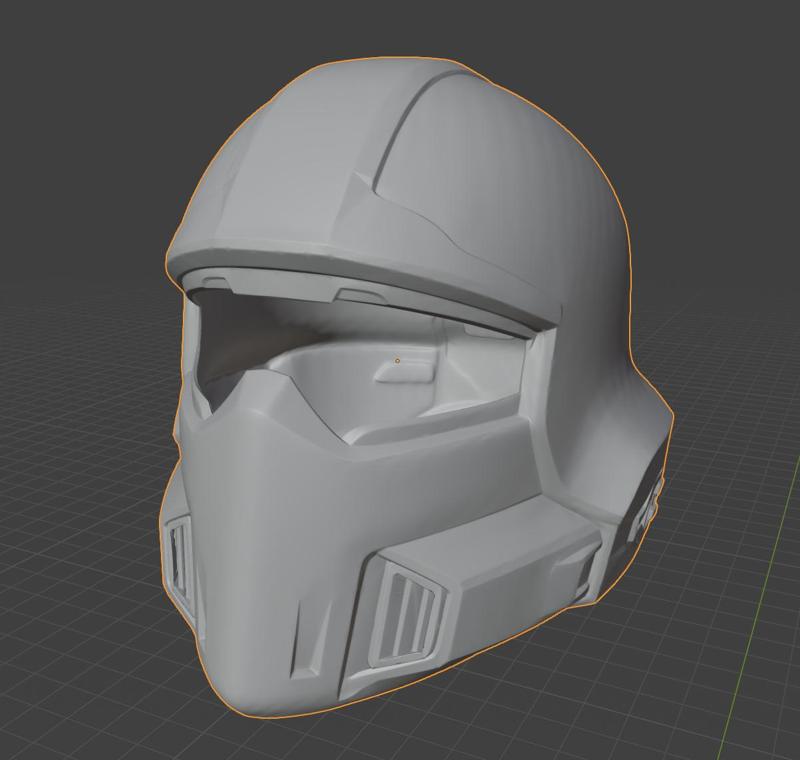800x760 pixels.
Task: Click the top dome of the helmet
Action: click(x=400, y=100)
